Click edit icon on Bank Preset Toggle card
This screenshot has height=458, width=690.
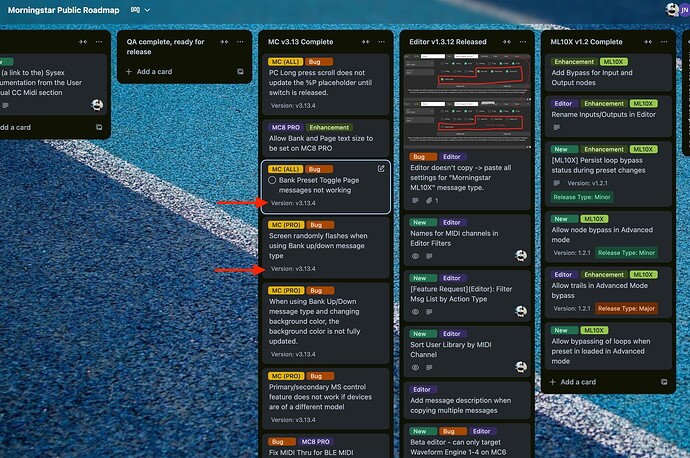pyautogui.click(x=381, y=169)
